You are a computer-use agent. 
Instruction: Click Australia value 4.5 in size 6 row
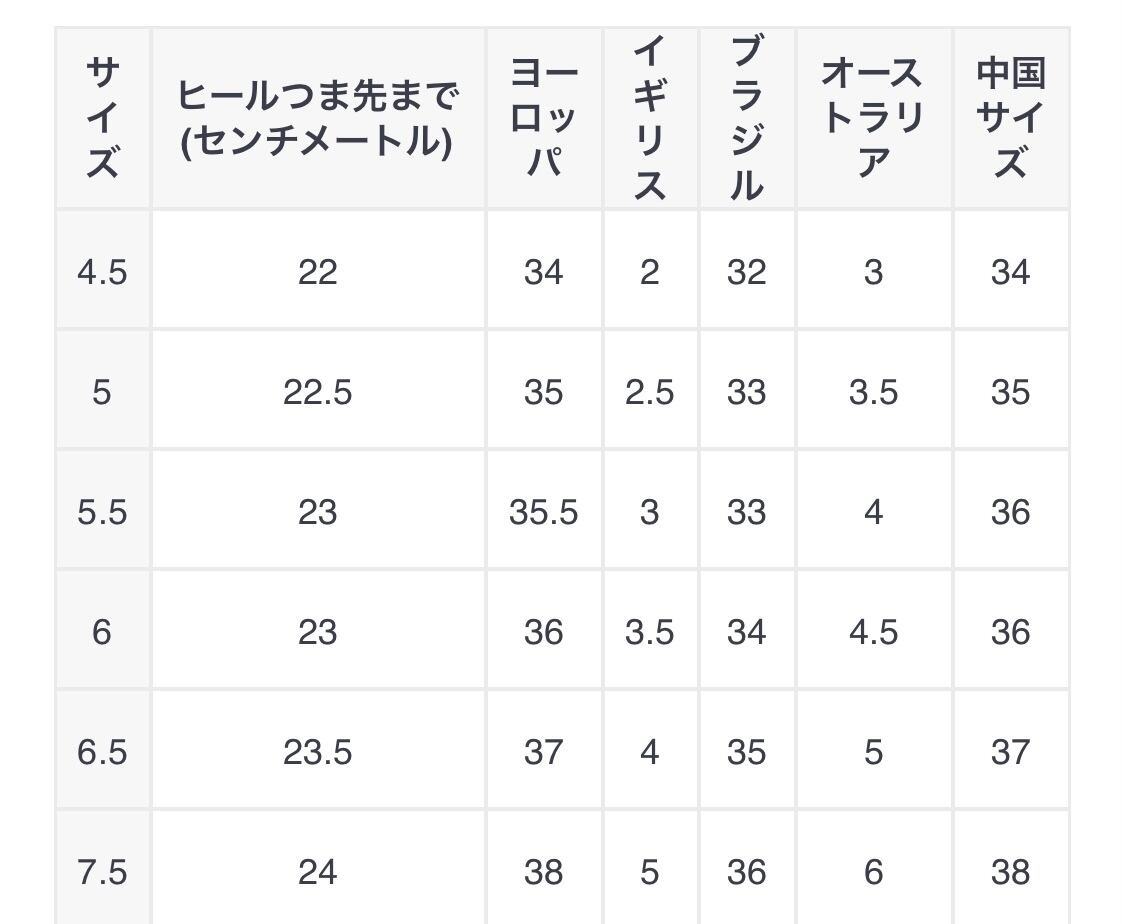(873, 632)
